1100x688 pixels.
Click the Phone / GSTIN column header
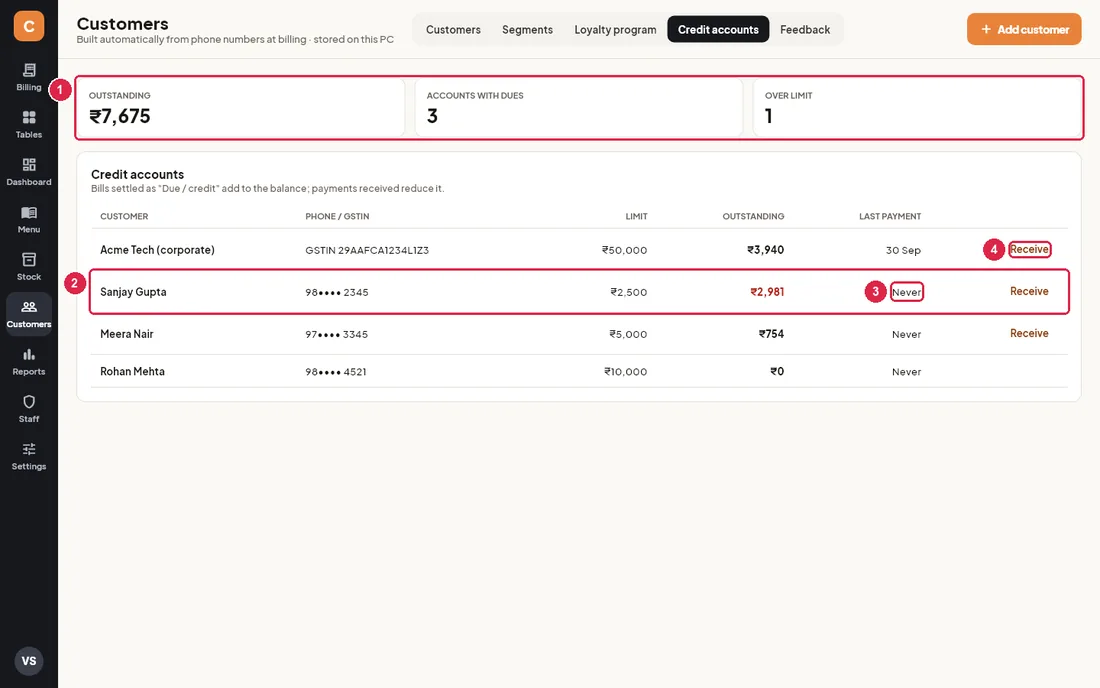[337, 216]
